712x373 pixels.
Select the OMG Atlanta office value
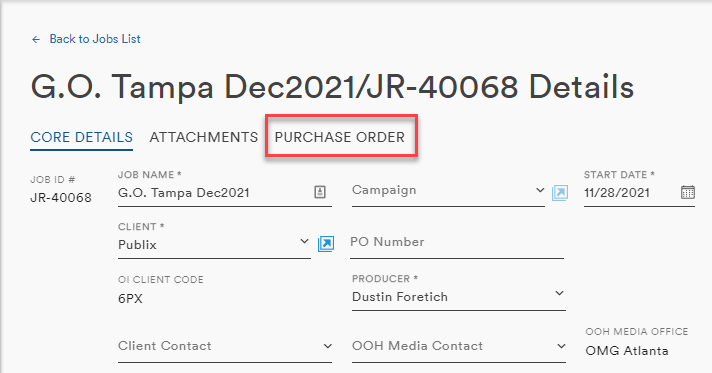[x=627, y=351]
